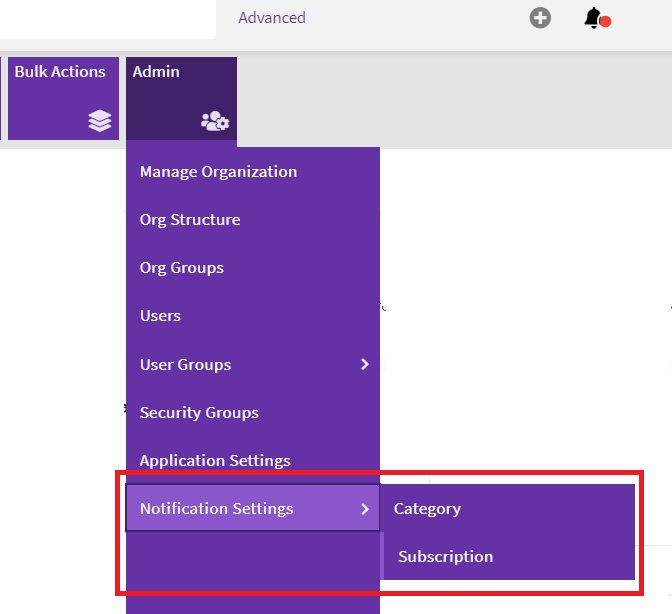Expand the Notification Settings chevron
Image resolution: width=672 pixels, height=614 pixels.
(x=365, y=509)
